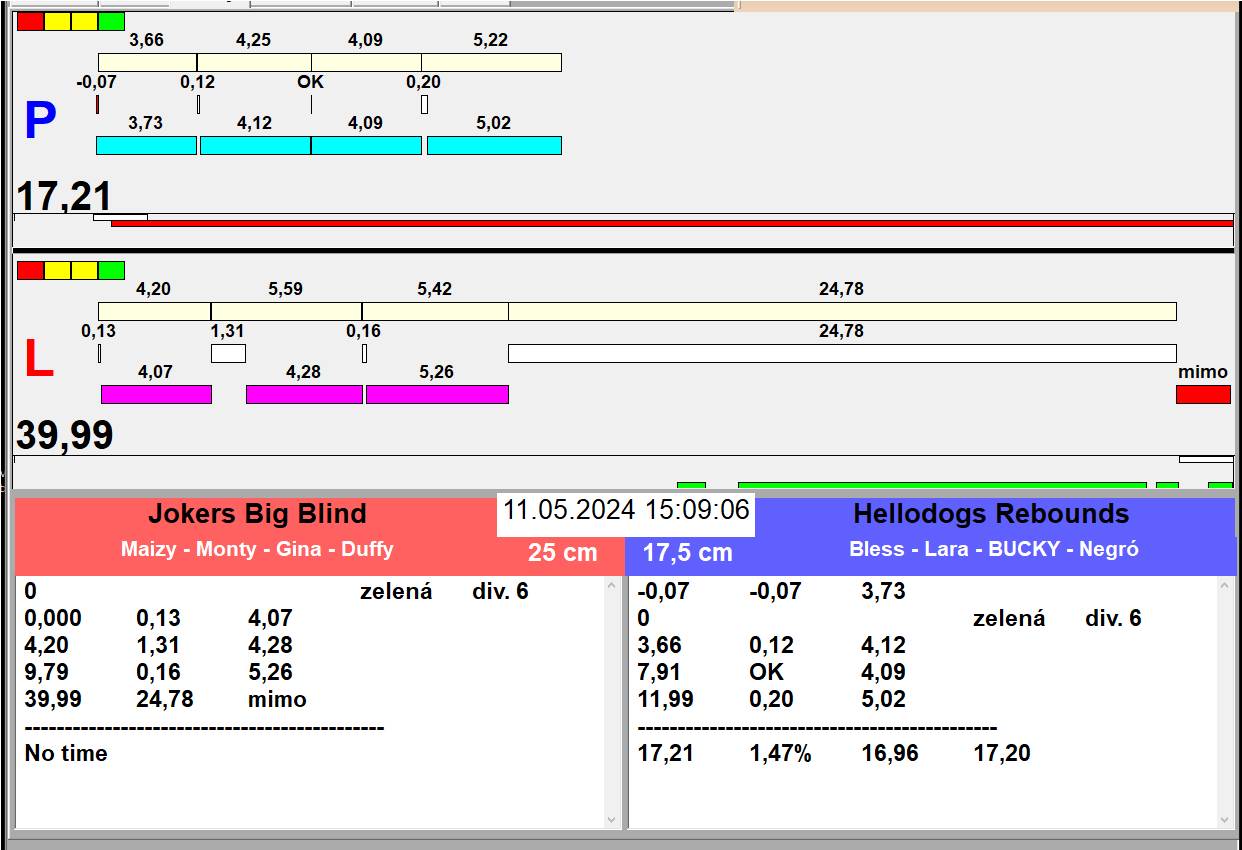Click the green start light in lane L
The width and height of the screenshot is (1242, 850).
[112, 270]
